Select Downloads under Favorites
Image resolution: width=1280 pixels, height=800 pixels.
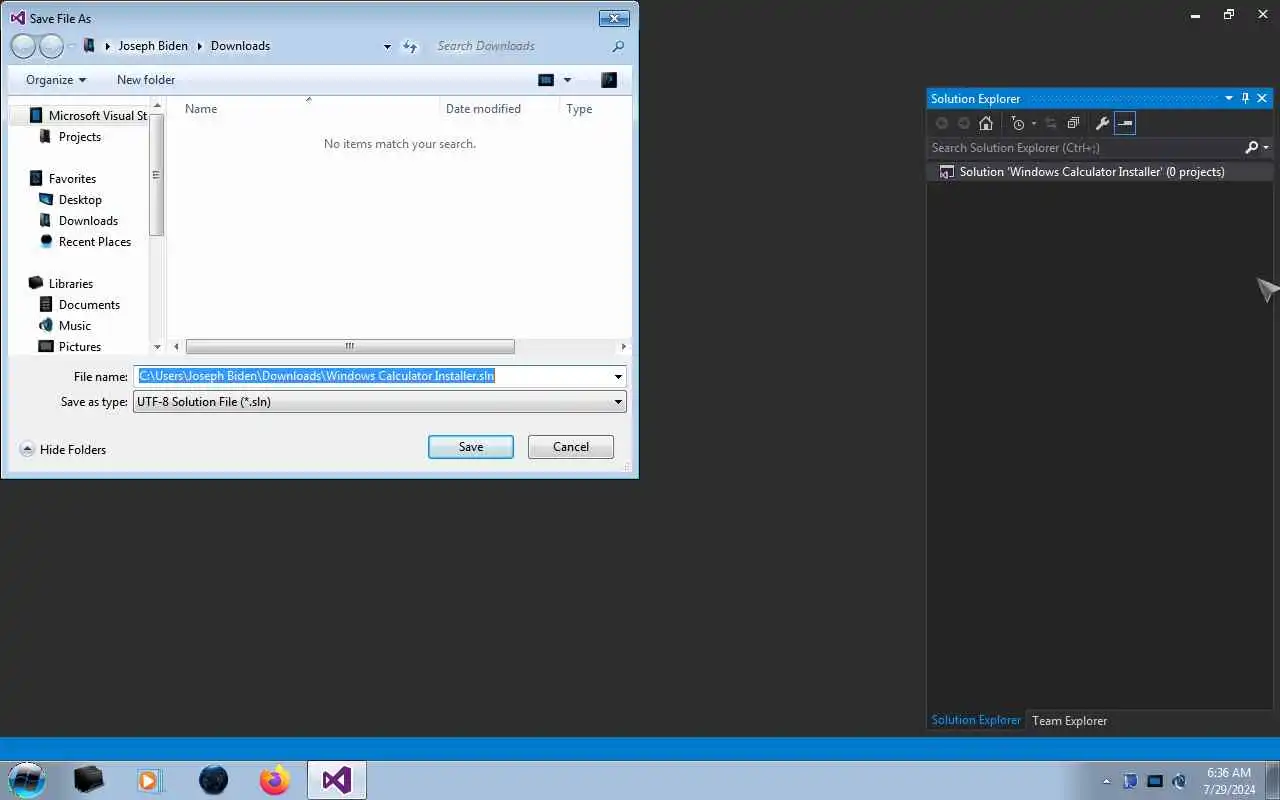tap(78, 221)
